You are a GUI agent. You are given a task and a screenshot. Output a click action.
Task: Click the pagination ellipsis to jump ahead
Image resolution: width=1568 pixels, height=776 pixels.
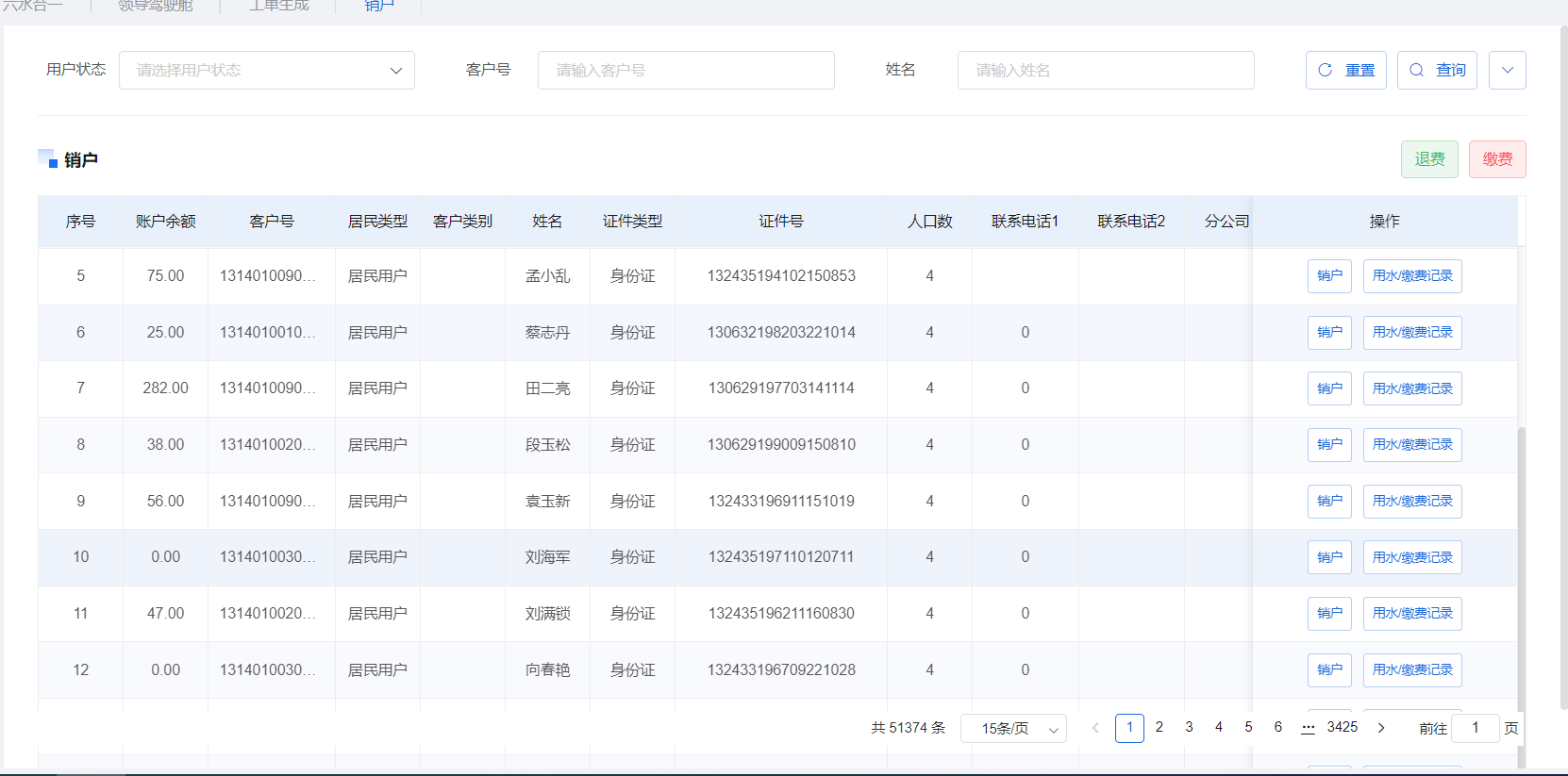tap(1308, 728)
